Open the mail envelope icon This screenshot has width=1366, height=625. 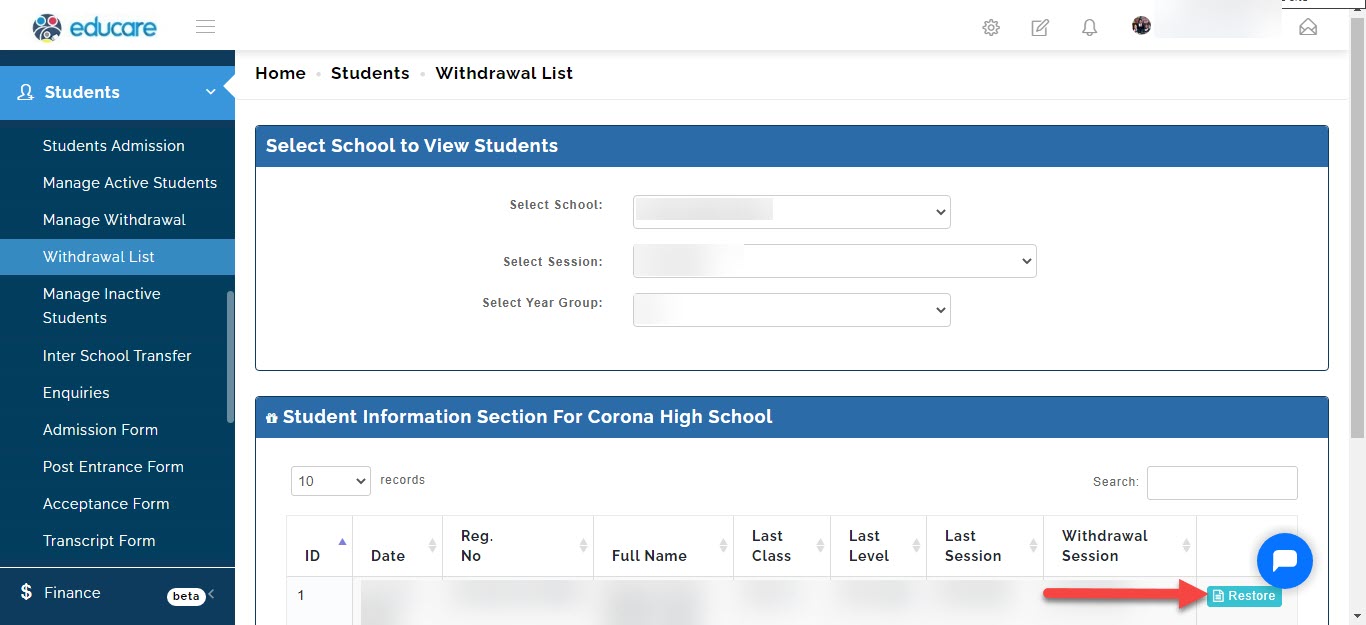pos(1308,27)
